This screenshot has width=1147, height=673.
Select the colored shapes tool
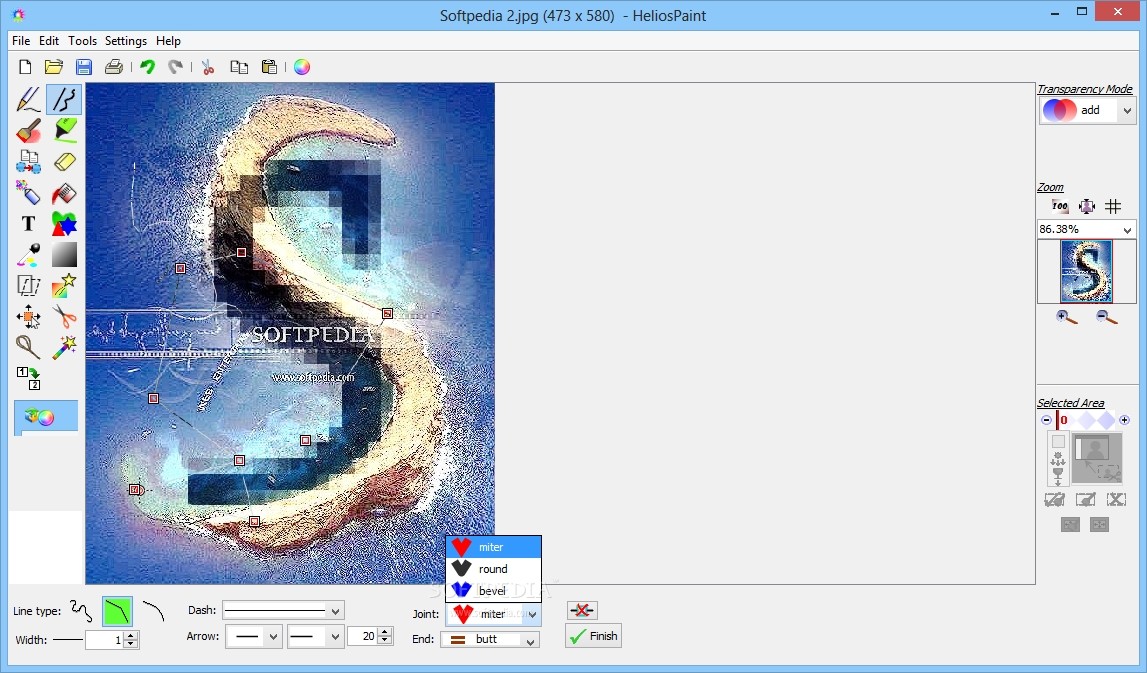64,224
